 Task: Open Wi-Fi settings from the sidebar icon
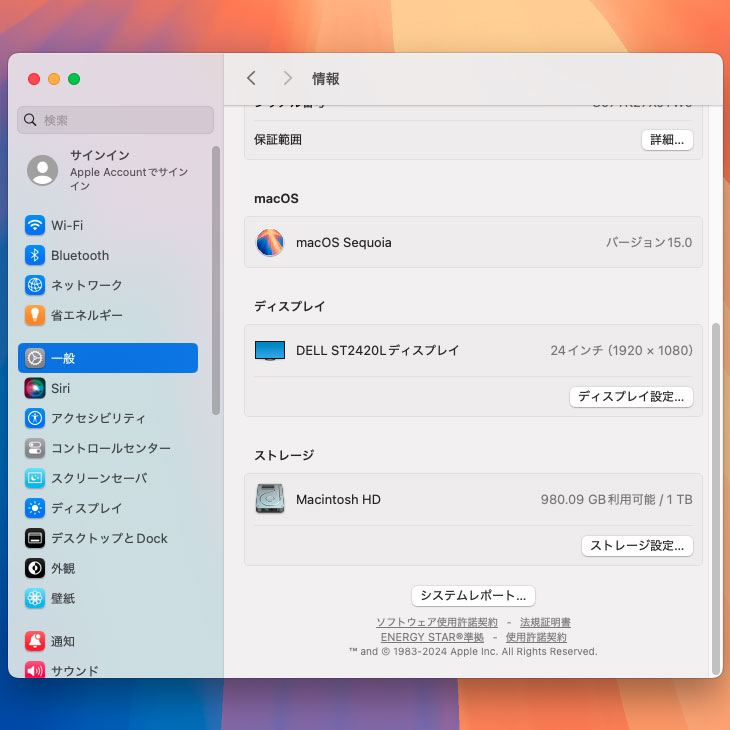coord(35,225)
